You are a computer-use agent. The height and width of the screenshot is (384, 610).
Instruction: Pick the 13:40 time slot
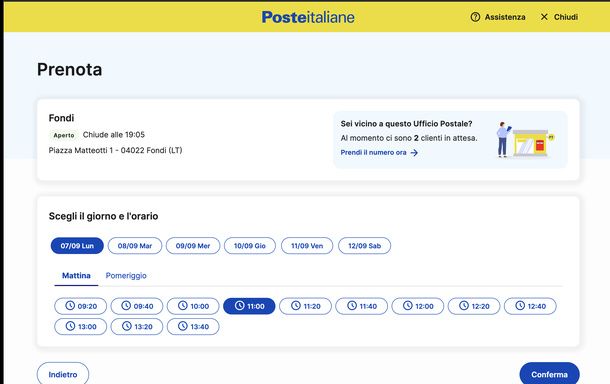pyautogui.click(x=193, y=326)
